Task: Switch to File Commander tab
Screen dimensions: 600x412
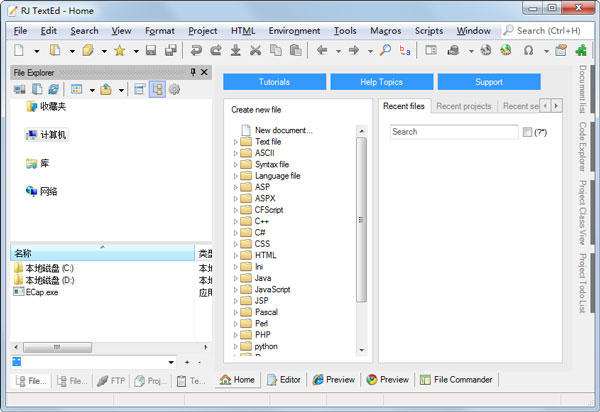Action: coord(456,379)
